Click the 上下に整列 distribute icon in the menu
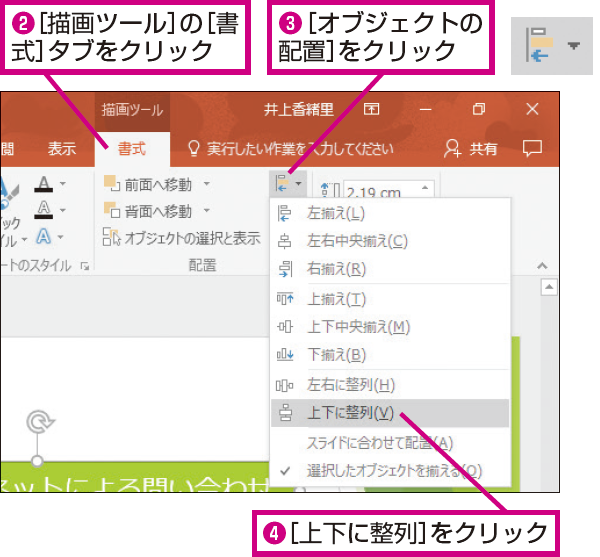Screen dimensions: 600x557 (285, 413)
